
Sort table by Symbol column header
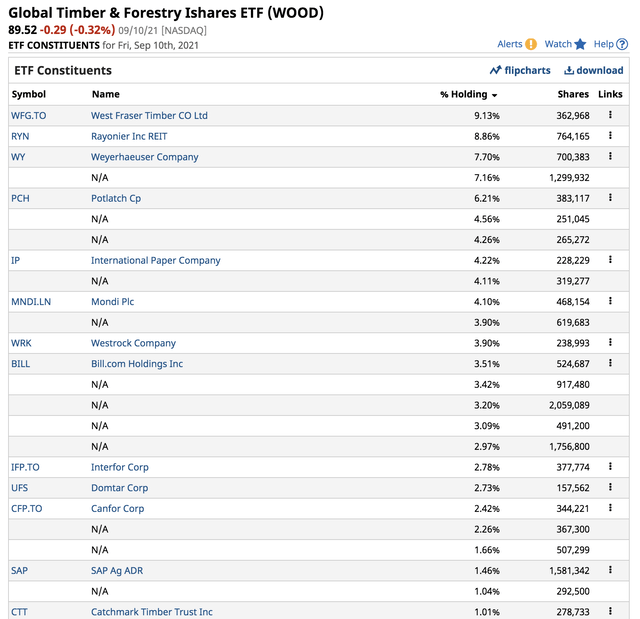29,94
